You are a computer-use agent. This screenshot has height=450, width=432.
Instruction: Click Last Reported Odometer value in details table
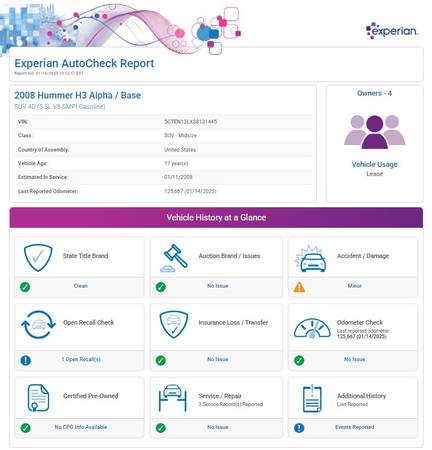(190, 191)
